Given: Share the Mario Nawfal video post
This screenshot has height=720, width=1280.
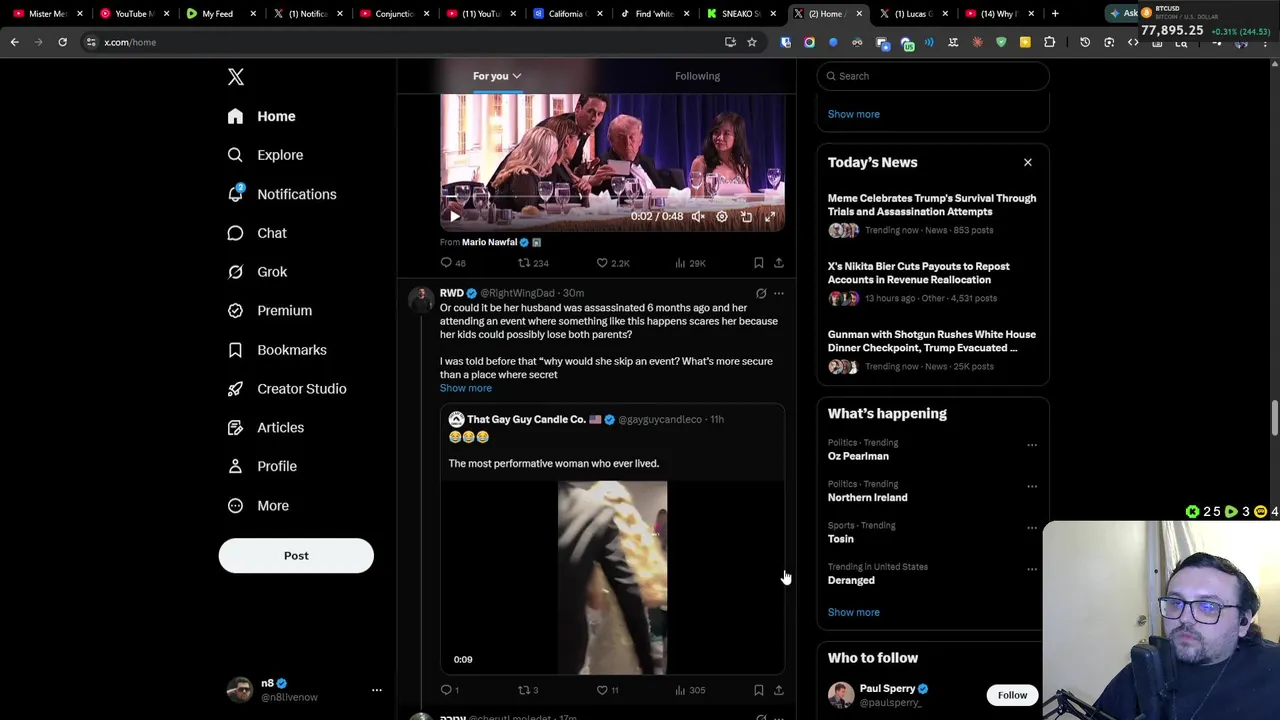Looking at the screenshot, I should pos(779,263).
